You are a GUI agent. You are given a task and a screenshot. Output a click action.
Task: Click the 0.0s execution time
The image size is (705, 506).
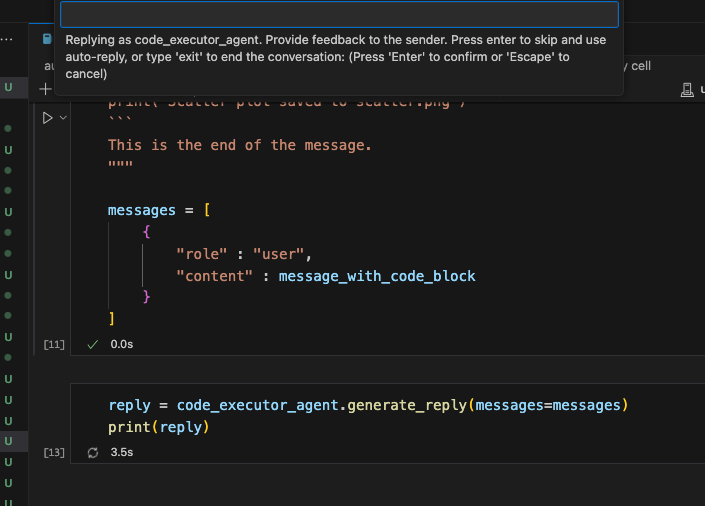[x=122, y=344]
